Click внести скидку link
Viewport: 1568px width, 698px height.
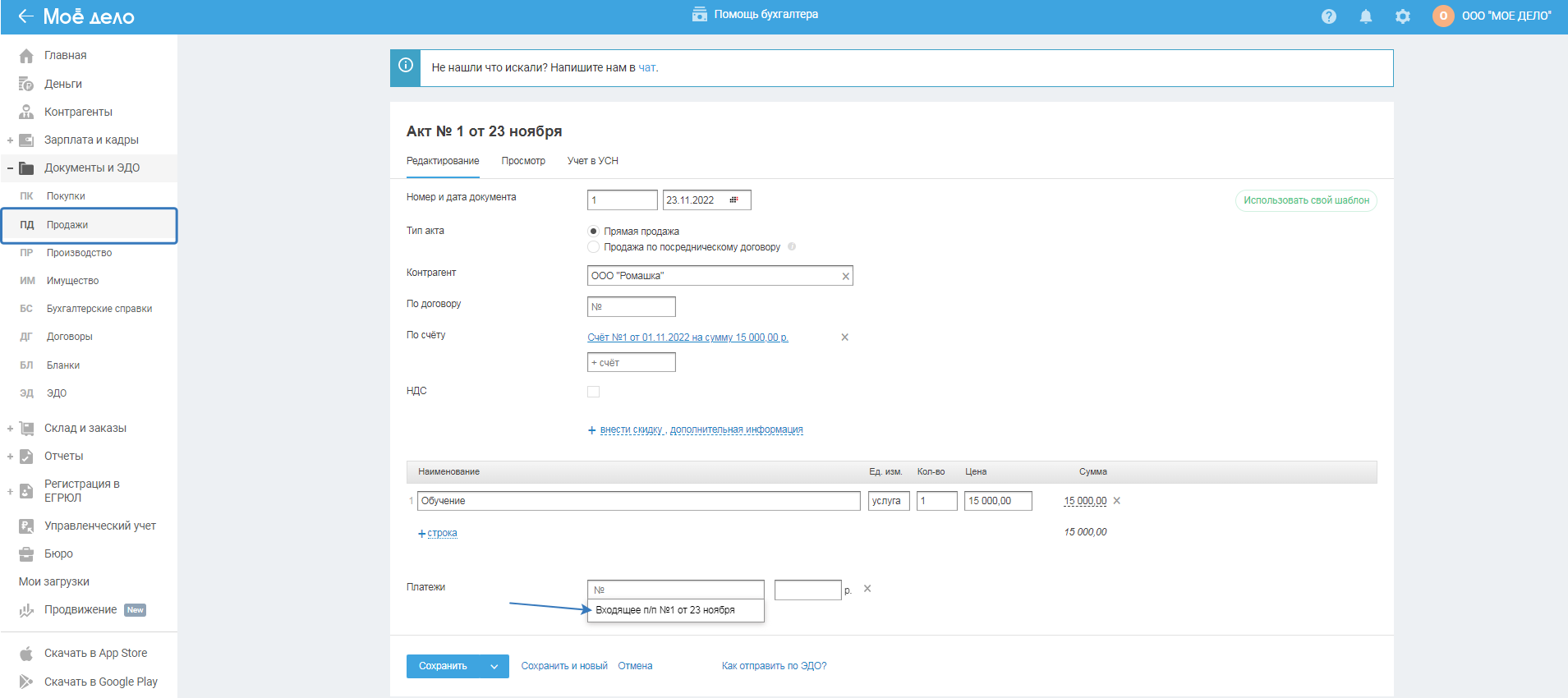[x=631, y=429]
